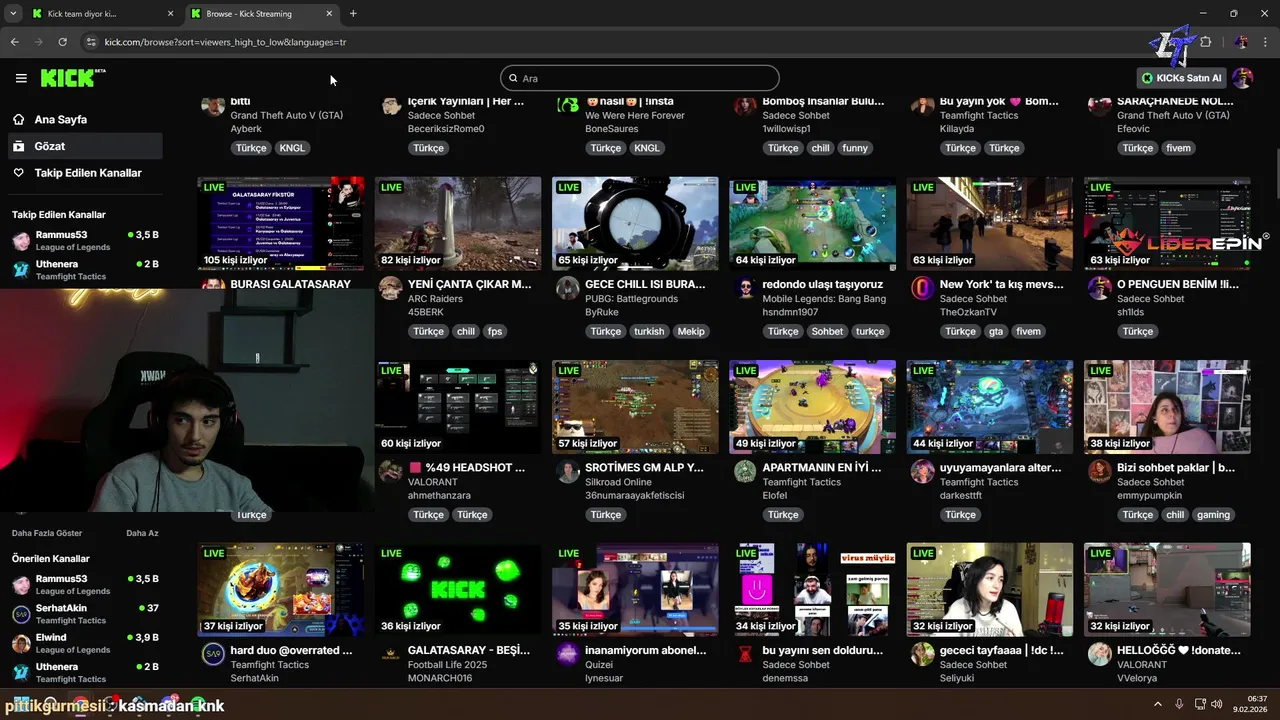The image size is (1280, 720).
Task: Open the SerhatAkin hard duo stream thumbnail
Action: tap(280, 590)
